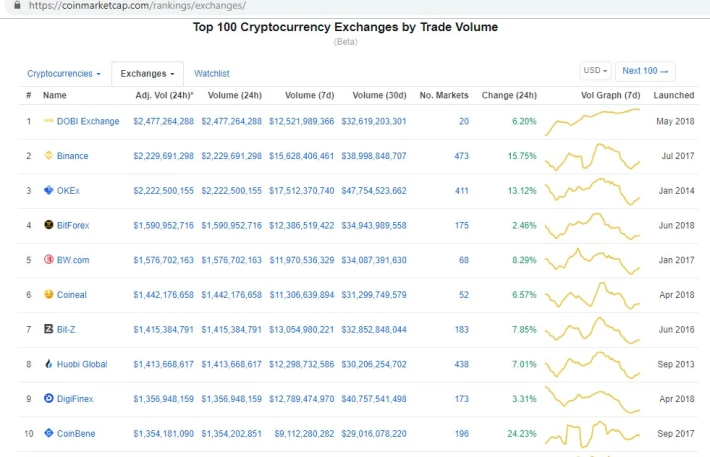The height and width of the screenshot is (457, 710).
Task: Click the Bit-Z 7d volume graph
Action: (x=592, y=330)
